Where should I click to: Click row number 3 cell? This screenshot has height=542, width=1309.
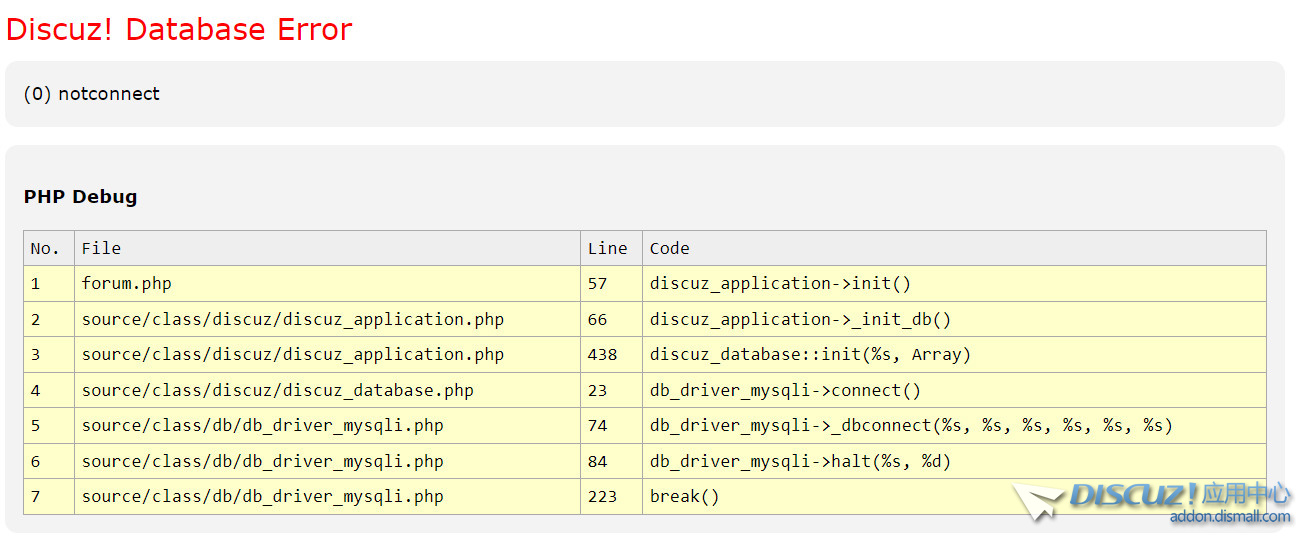(49, 355)
